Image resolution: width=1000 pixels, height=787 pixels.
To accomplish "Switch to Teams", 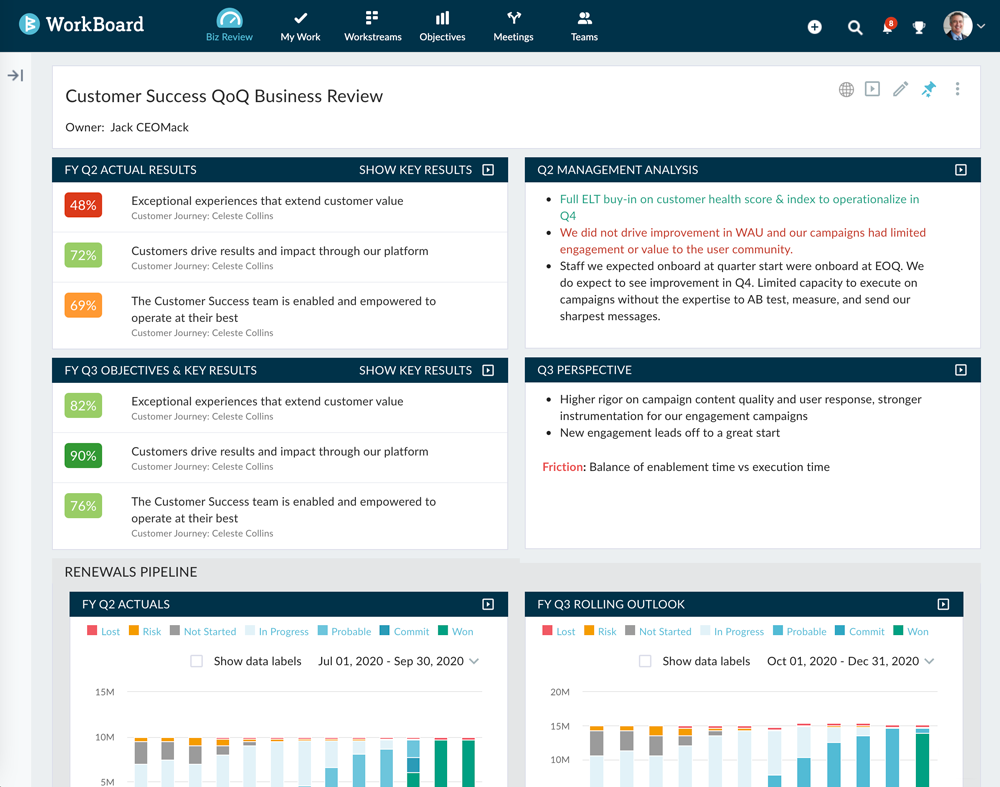I will (584, 26).
